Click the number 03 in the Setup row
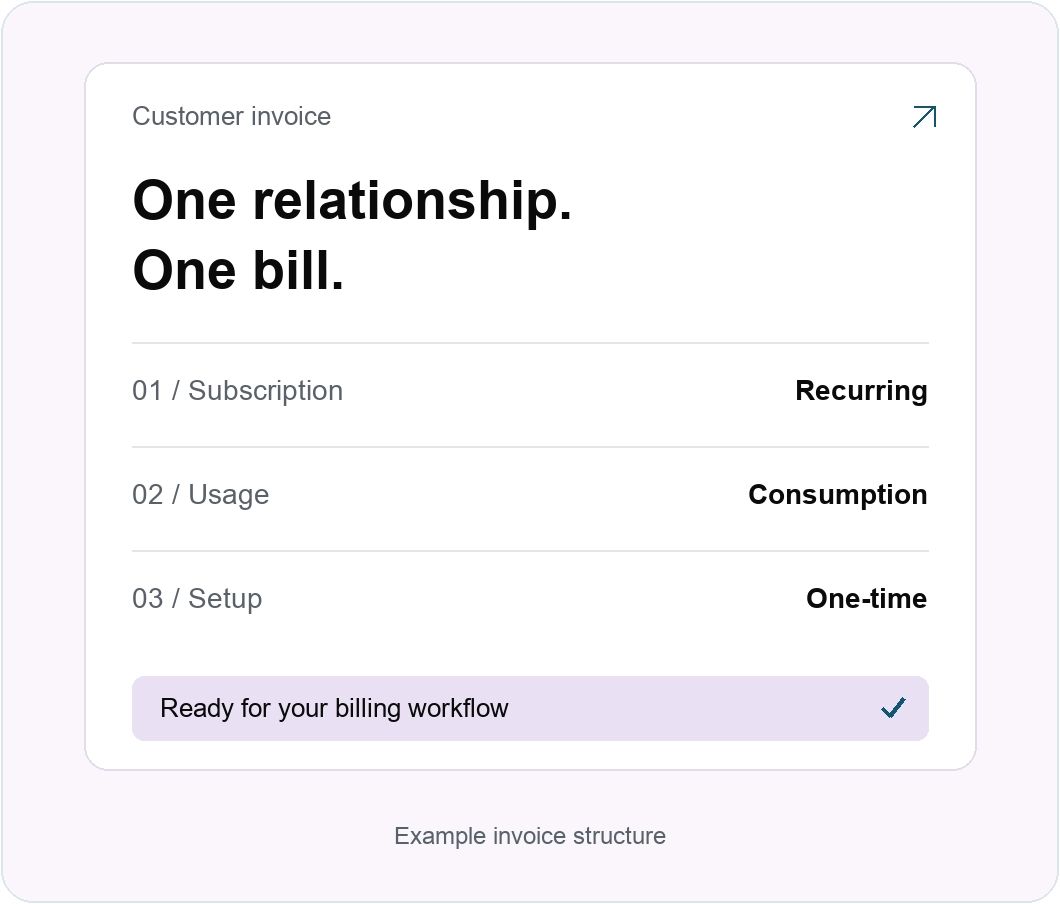The height and width of the screenshot is (904, 1060). click(x=147, y=599)
